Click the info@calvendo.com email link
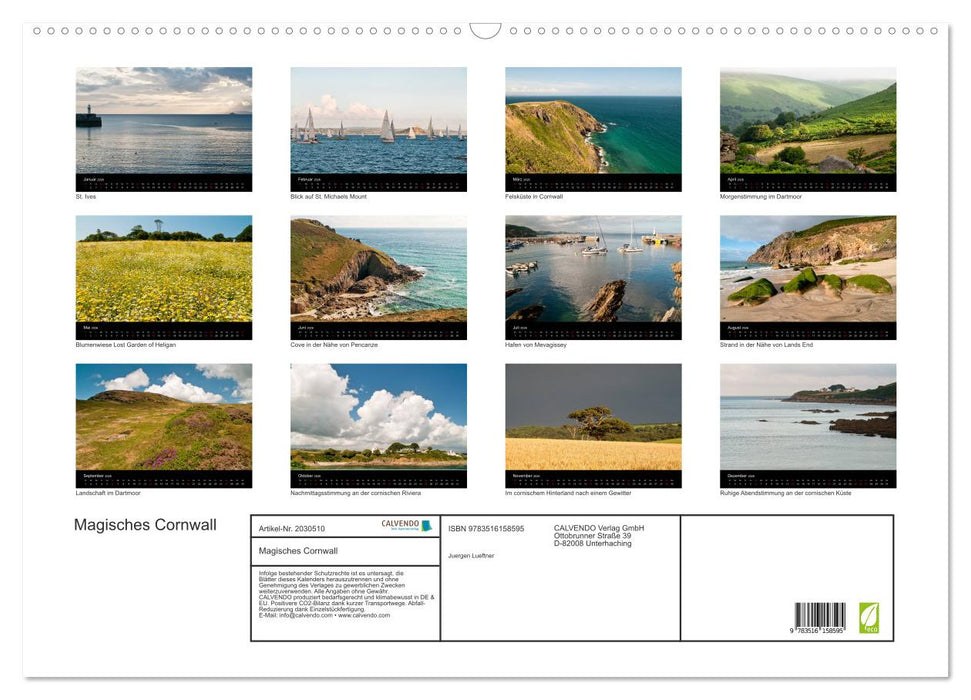 point(304,616)
